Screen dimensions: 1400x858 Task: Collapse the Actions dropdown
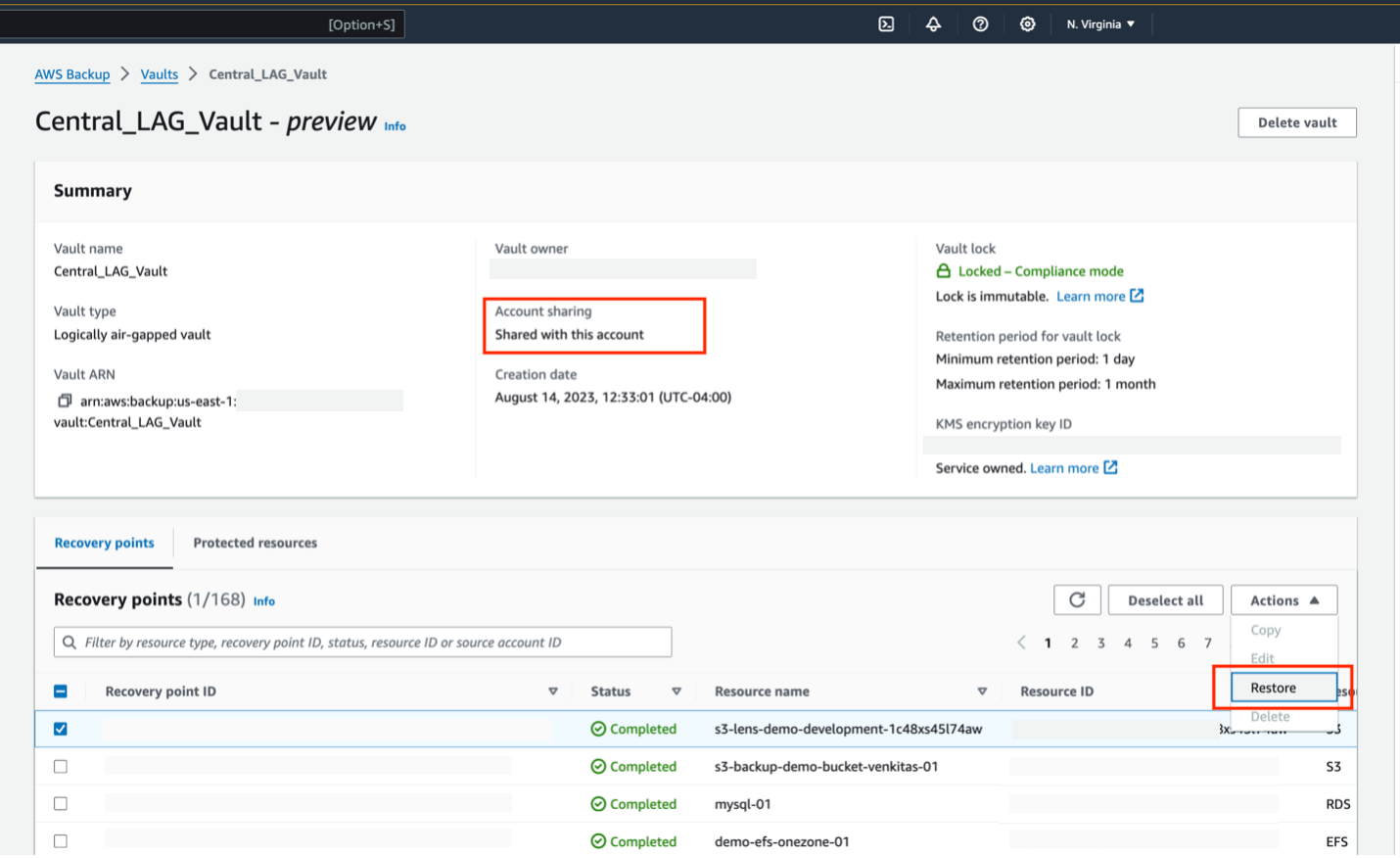pos(1284,600)
